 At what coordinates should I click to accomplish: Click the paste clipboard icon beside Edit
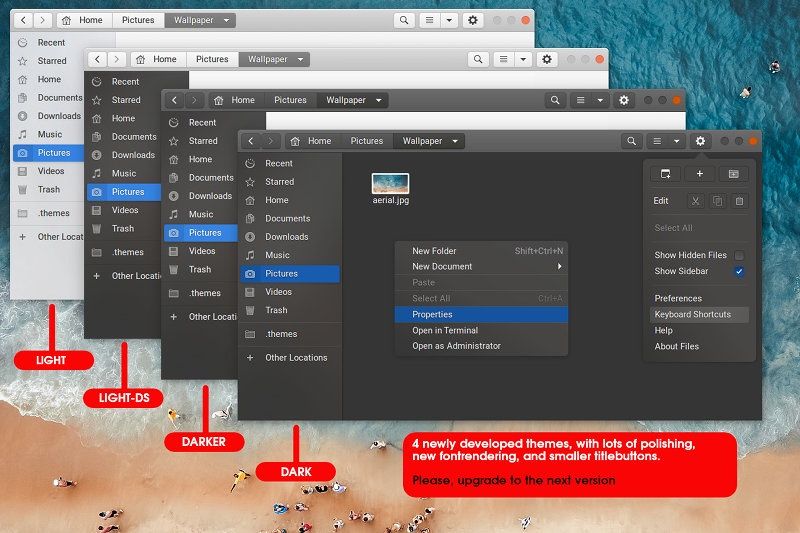tap(739, 201)
